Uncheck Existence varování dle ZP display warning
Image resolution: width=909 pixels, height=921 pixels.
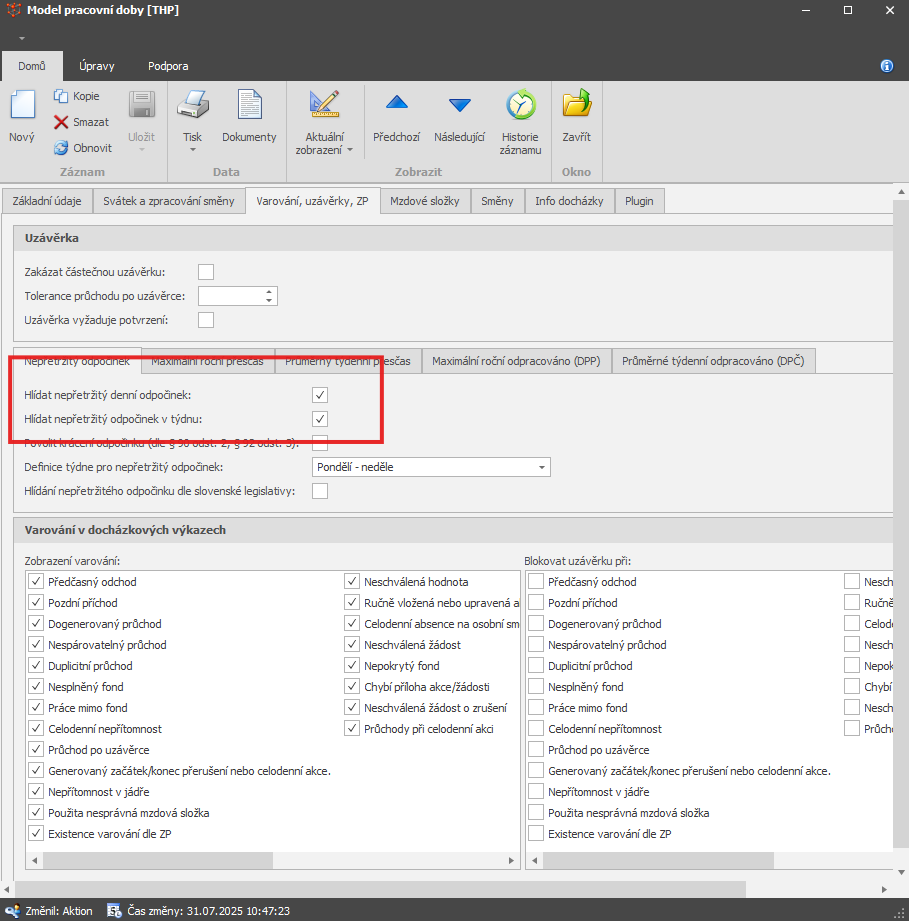[x=36, y=833]
